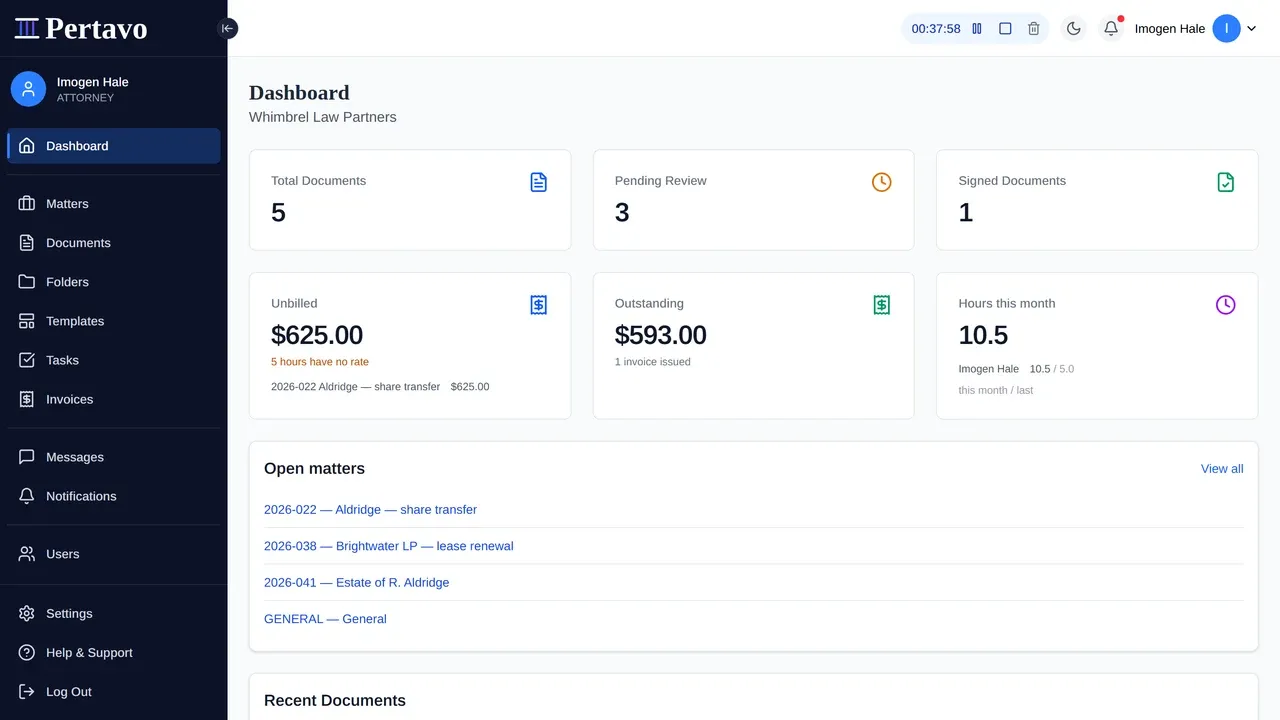The image size is (1280, 720).
Task: Open the Imogen Hale attorney profile in the sidebar
Action: tap(113, 89)
